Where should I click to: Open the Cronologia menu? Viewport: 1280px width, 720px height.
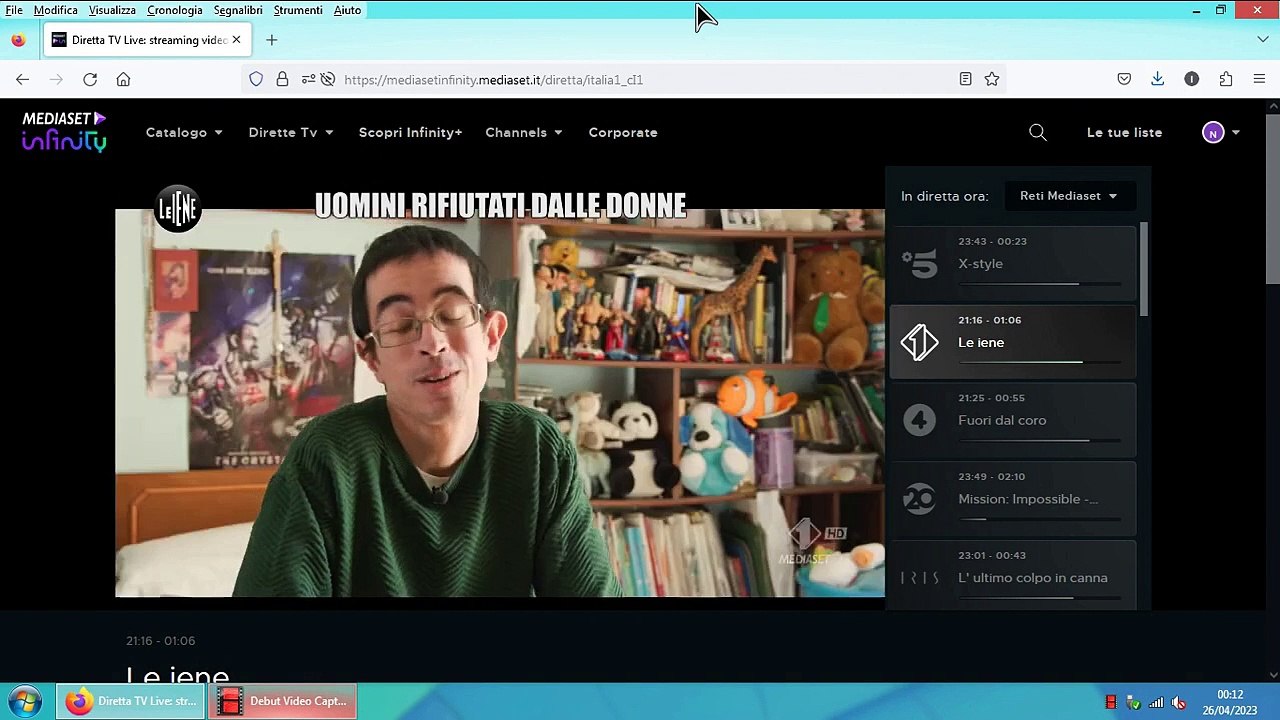click(175, 10)
